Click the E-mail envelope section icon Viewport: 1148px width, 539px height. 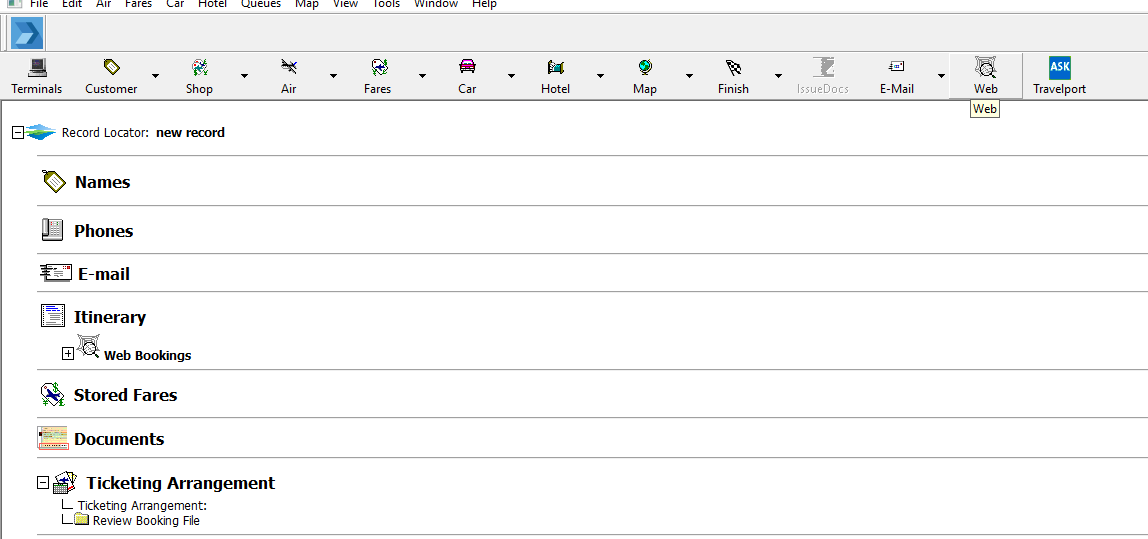[56, 273]
